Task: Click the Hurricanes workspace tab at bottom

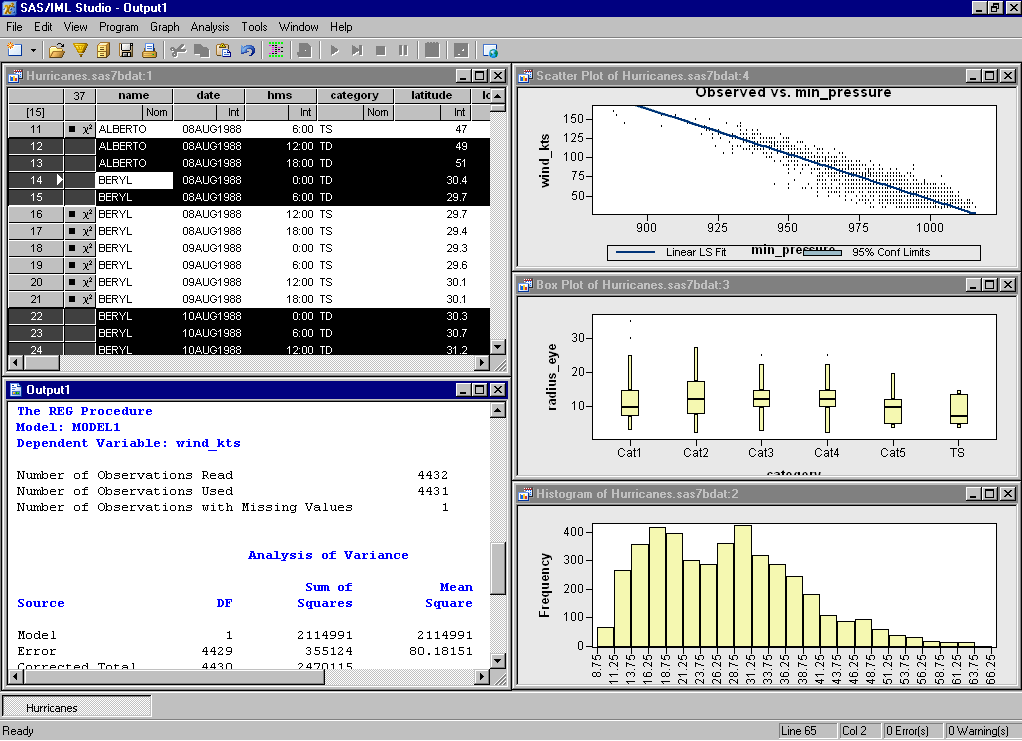Action: pyautogui.click(x=77, y=707)
